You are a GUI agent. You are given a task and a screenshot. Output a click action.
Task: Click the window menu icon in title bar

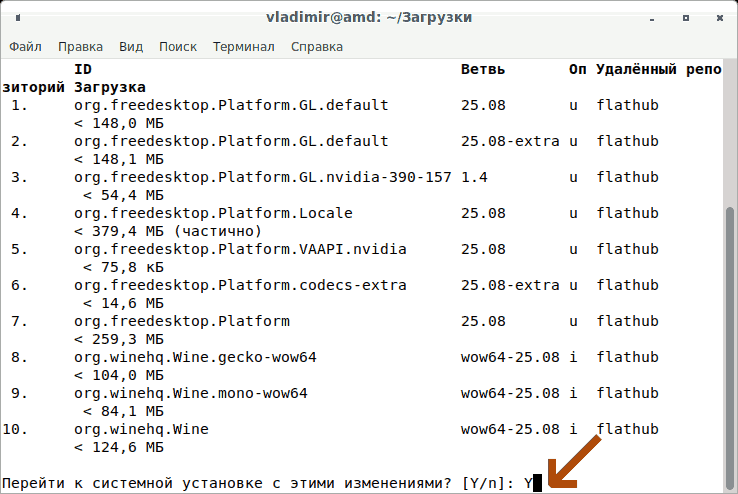(18, 18)
